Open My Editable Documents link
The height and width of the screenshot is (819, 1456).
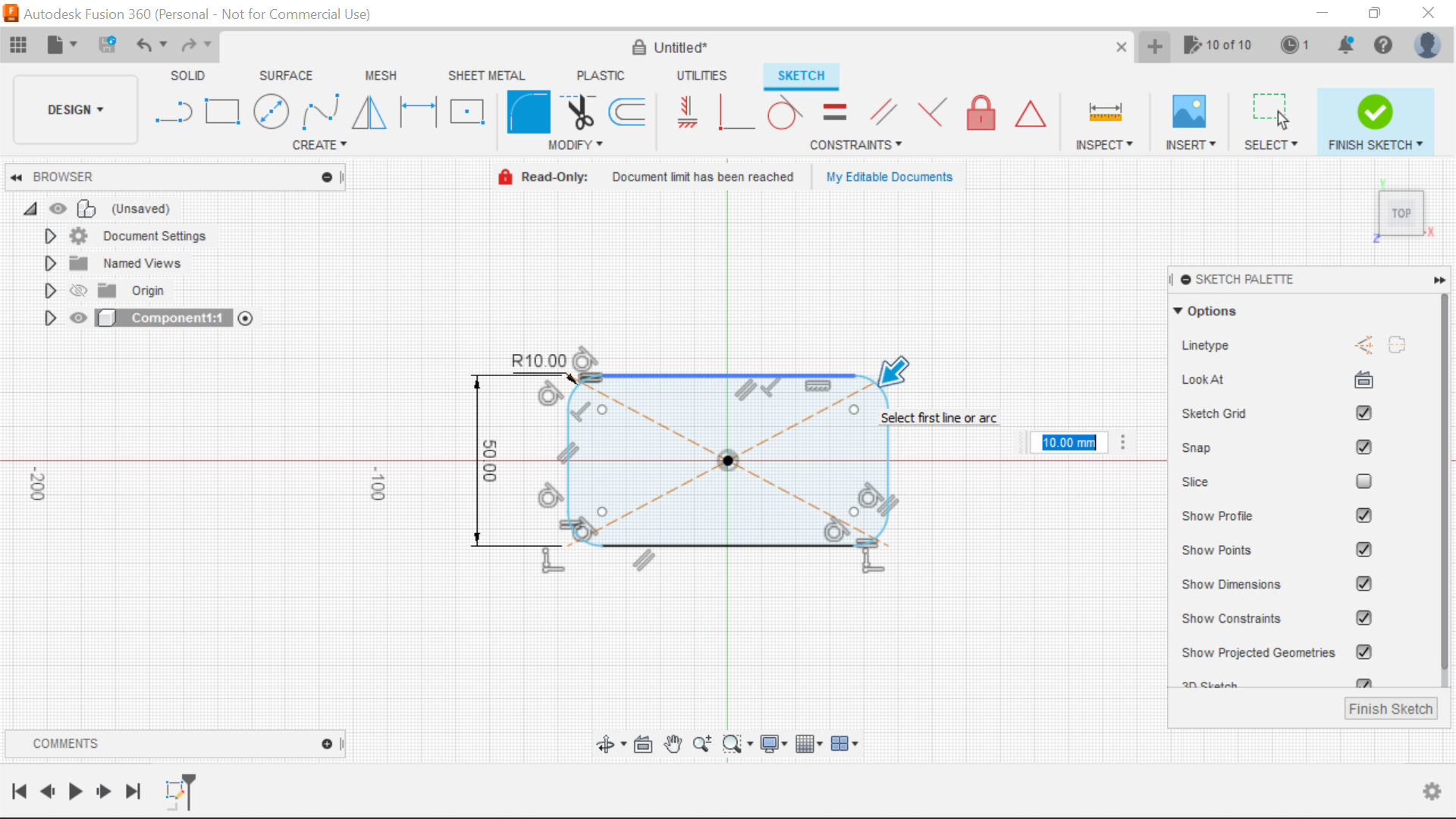[x=890, y=177]
